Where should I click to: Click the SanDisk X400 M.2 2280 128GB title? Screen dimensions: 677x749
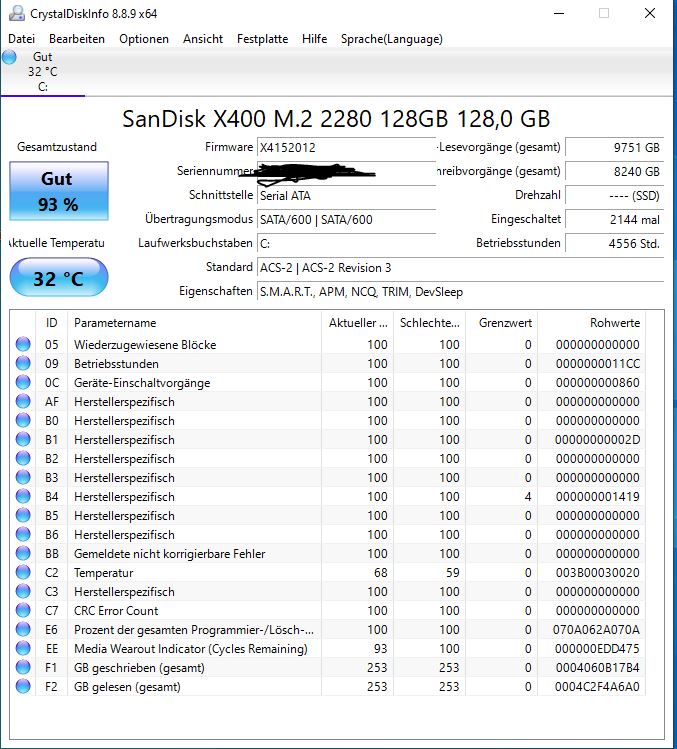pos(336,118)
